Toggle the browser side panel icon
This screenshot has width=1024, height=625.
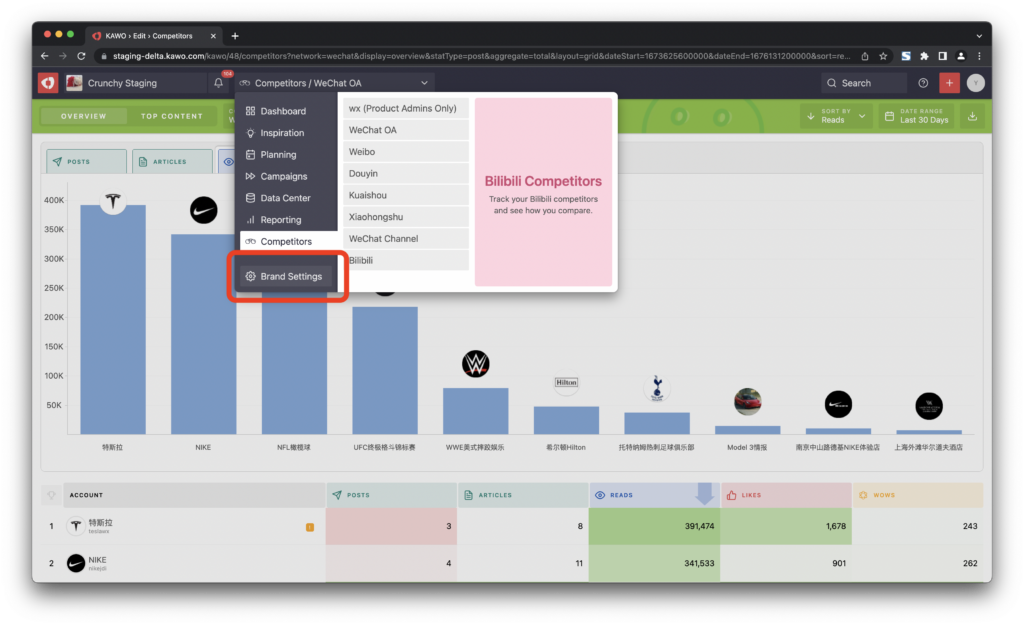pos(942,56)
